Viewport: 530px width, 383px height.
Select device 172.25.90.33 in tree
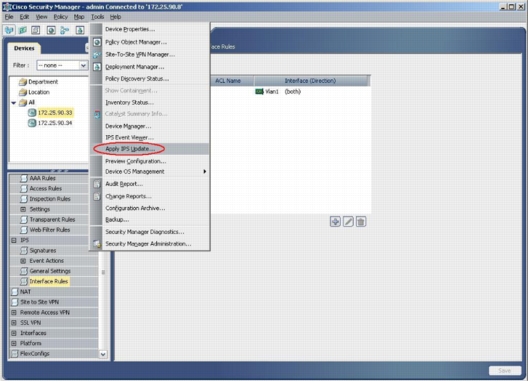pos(55,113)
